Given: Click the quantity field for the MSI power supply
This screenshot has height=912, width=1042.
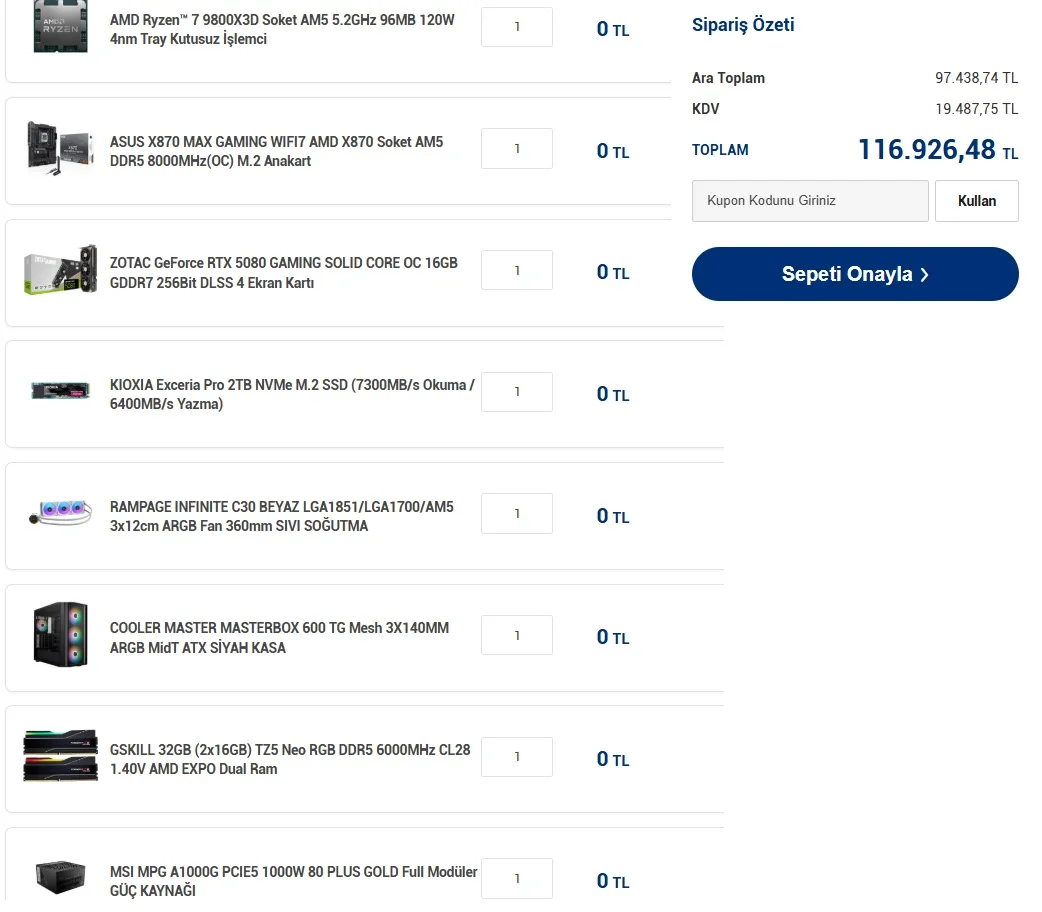Looking at the screenshot, I should click(x=517, y=878).
